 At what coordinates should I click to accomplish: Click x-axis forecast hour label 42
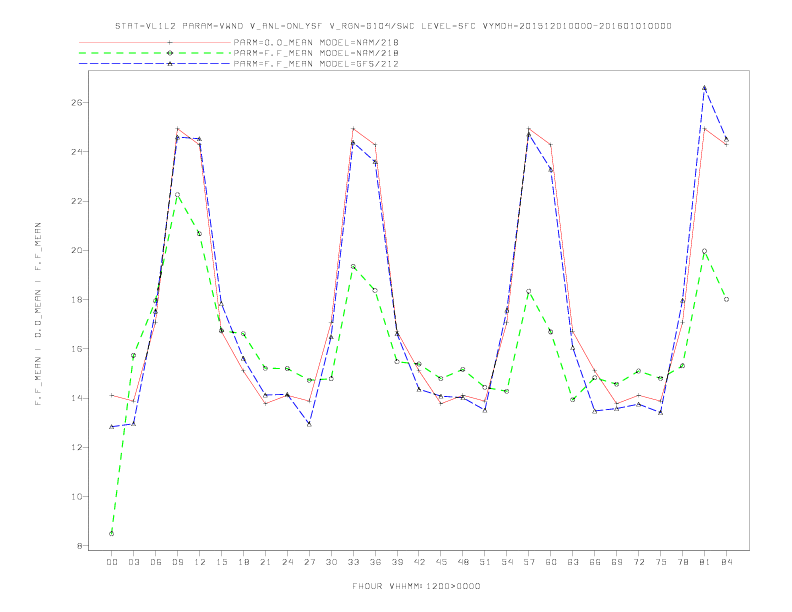[419, 562]
